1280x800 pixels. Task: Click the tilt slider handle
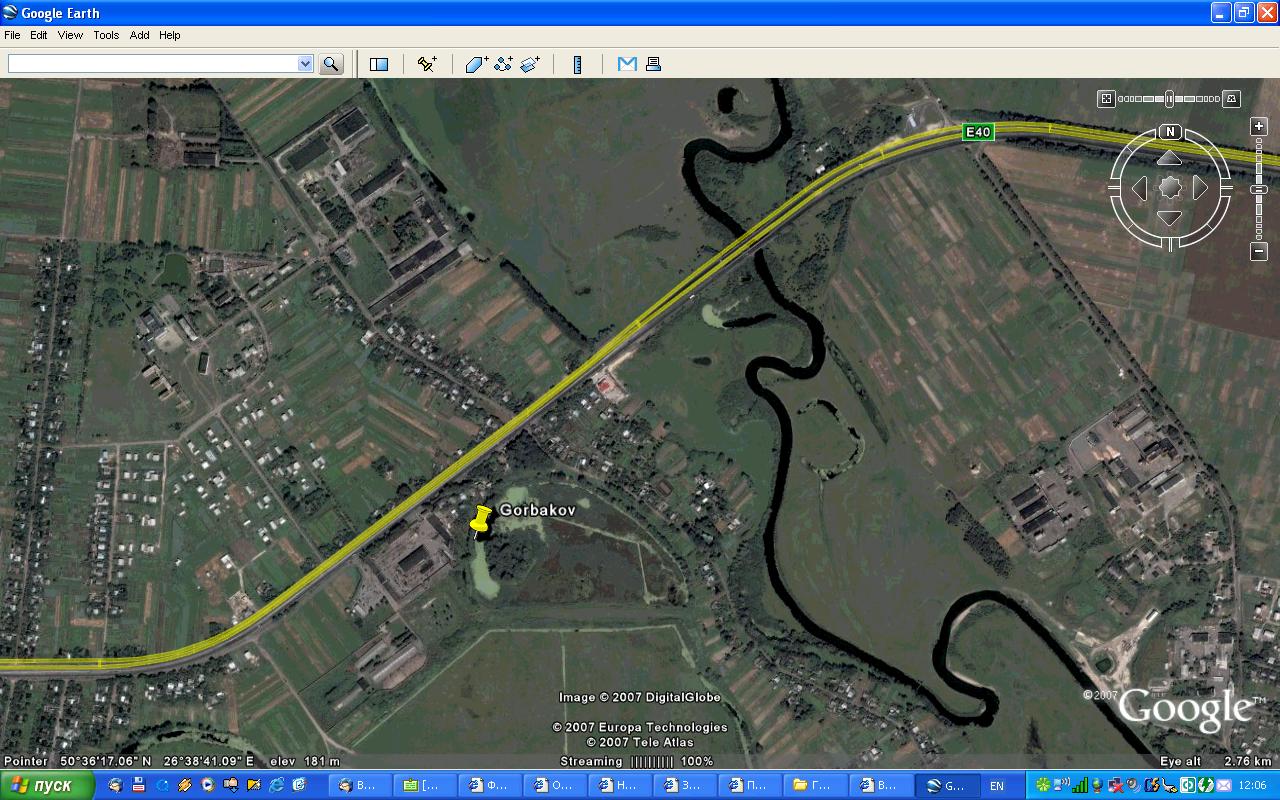pos(1169,99)
